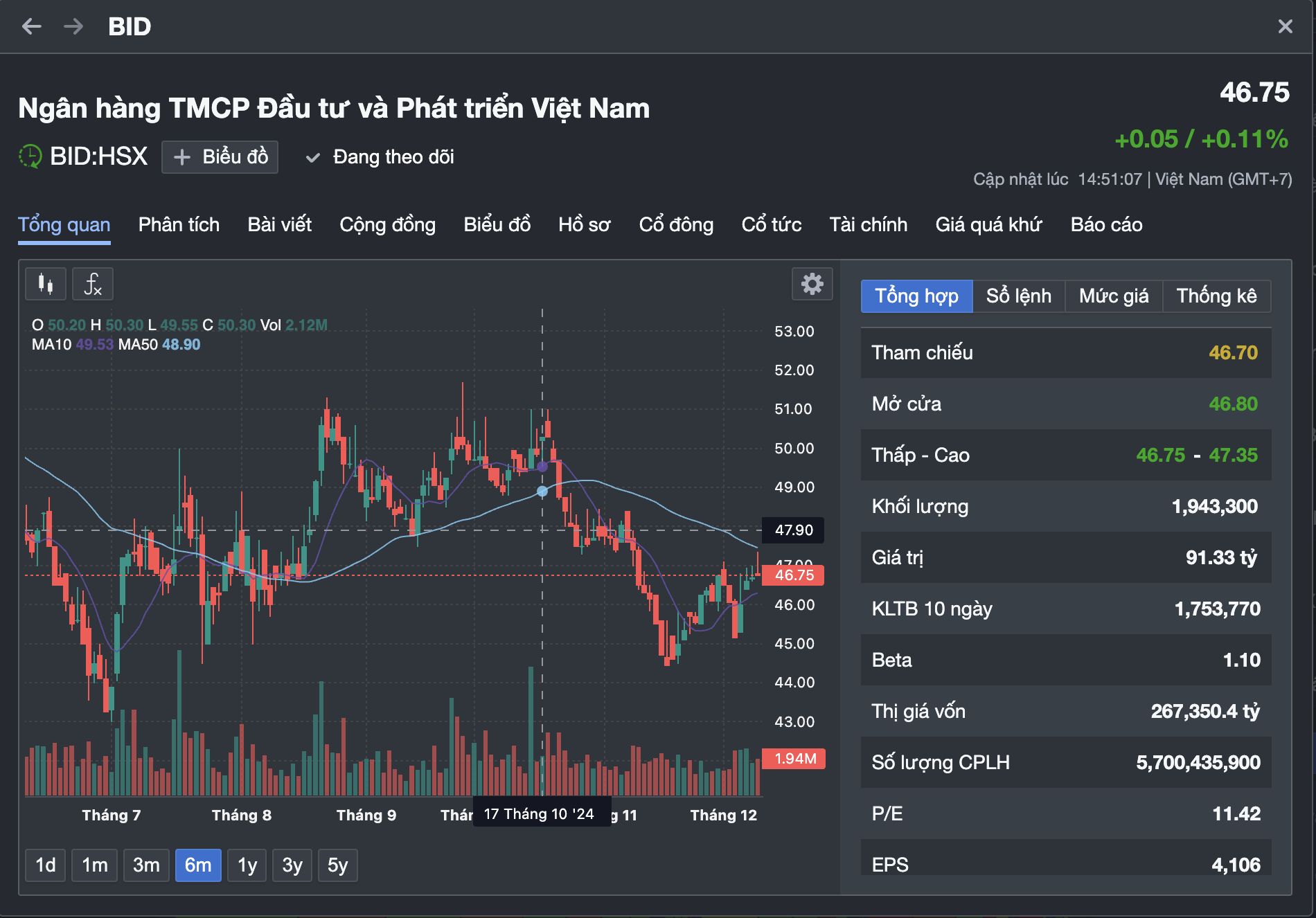
Task: Open the Cổ tức tab
Action: [772, 225]
